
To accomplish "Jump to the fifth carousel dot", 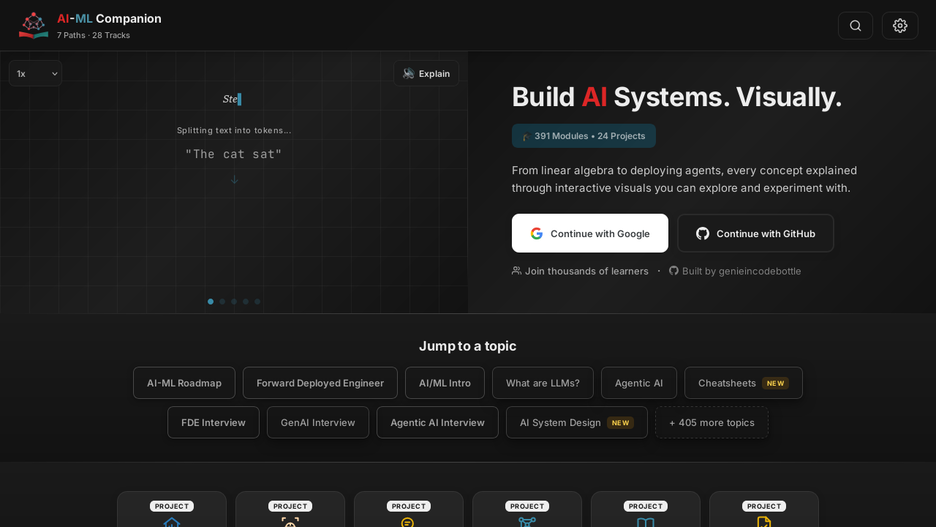I will coord(257,301).
